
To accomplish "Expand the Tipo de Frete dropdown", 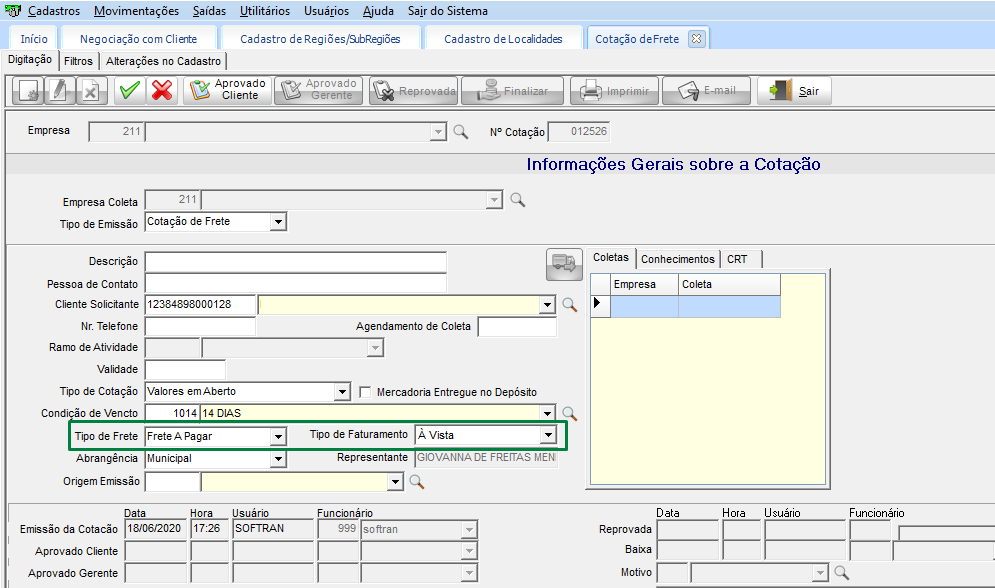I will [277, 436].
